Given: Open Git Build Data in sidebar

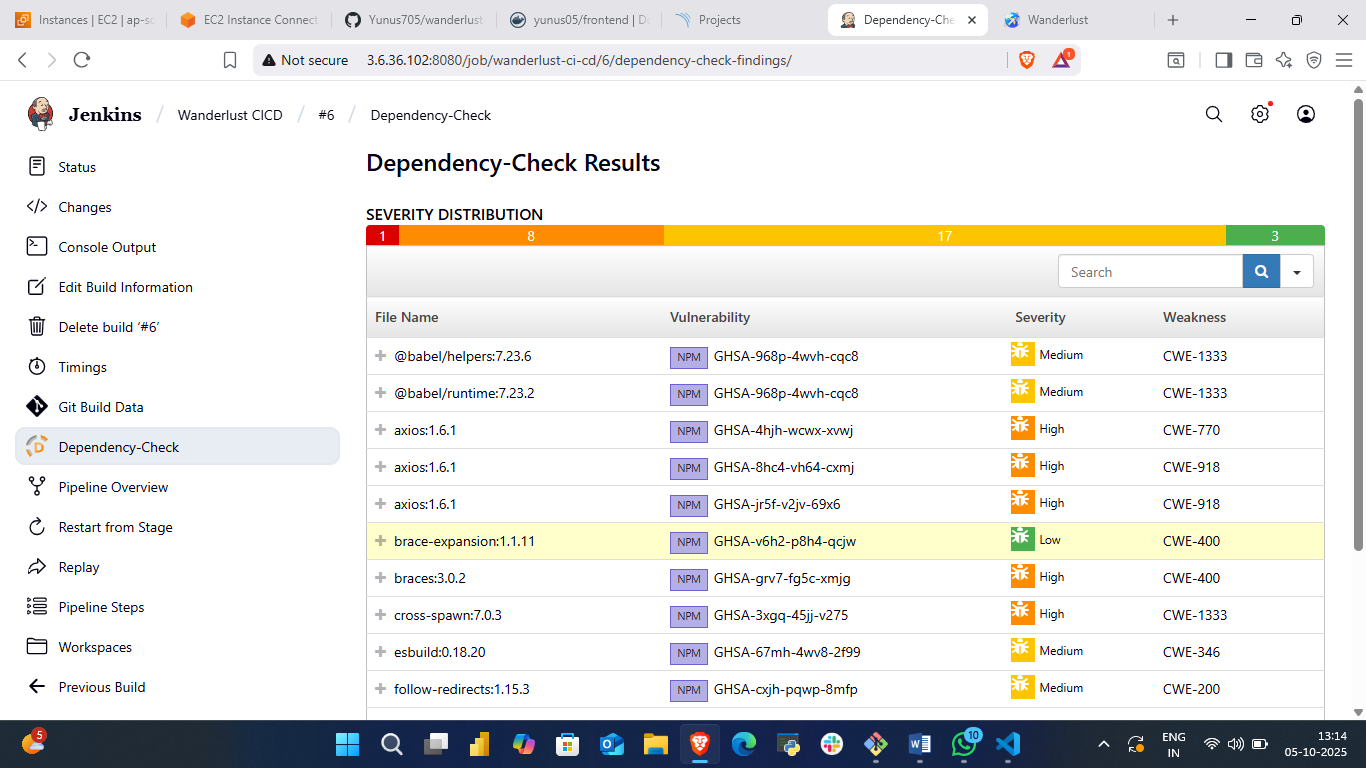Looking at the screenshot, I should pyautogui.click(x=100, y=407).
